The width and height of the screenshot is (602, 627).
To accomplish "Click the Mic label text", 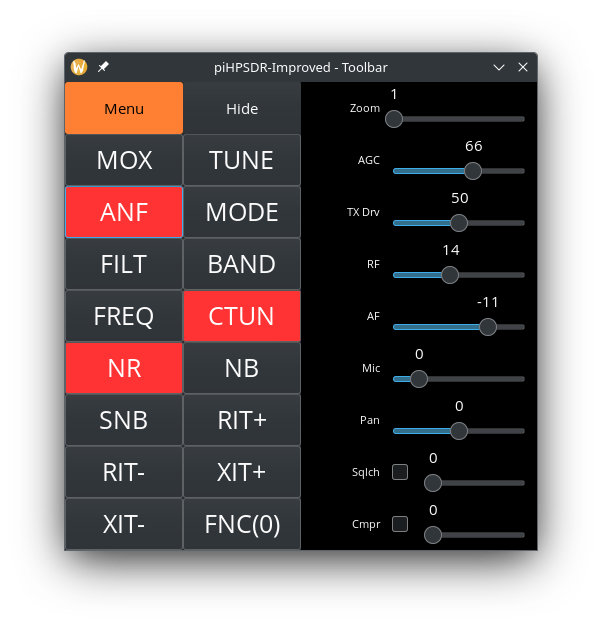I will point(371,368).
